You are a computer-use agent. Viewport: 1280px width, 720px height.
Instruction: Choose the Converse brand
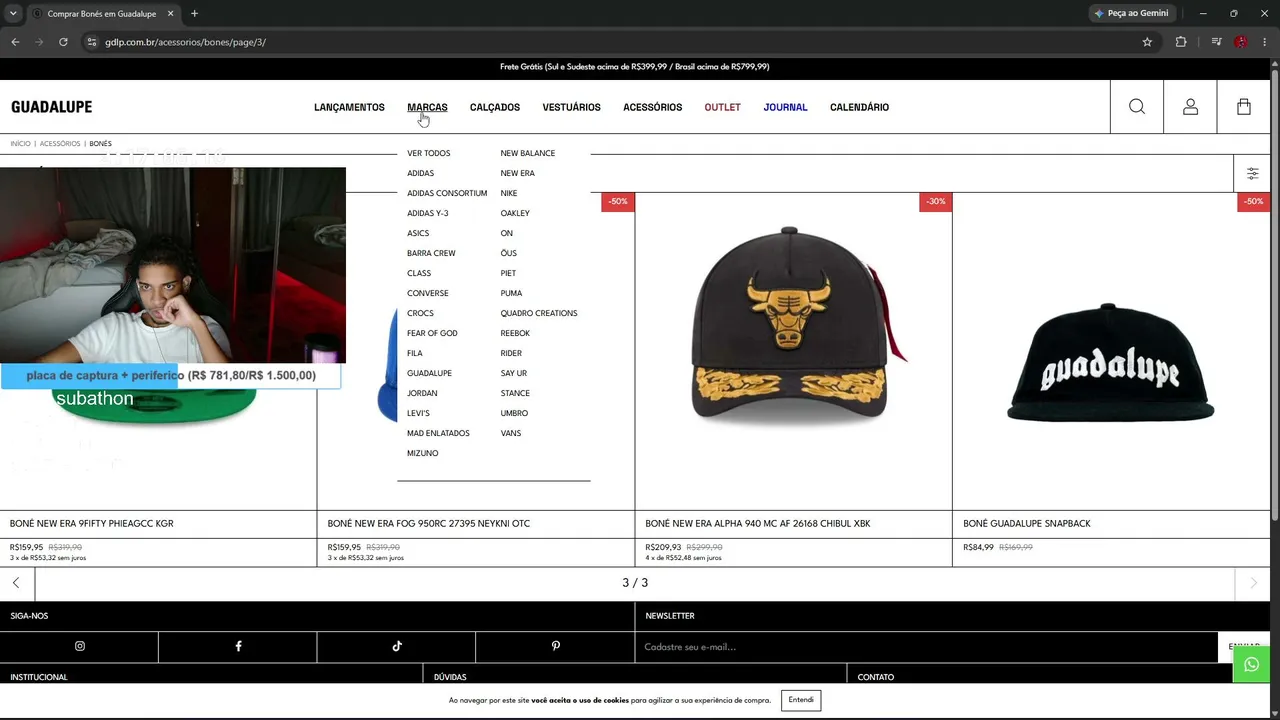point(428,293)
